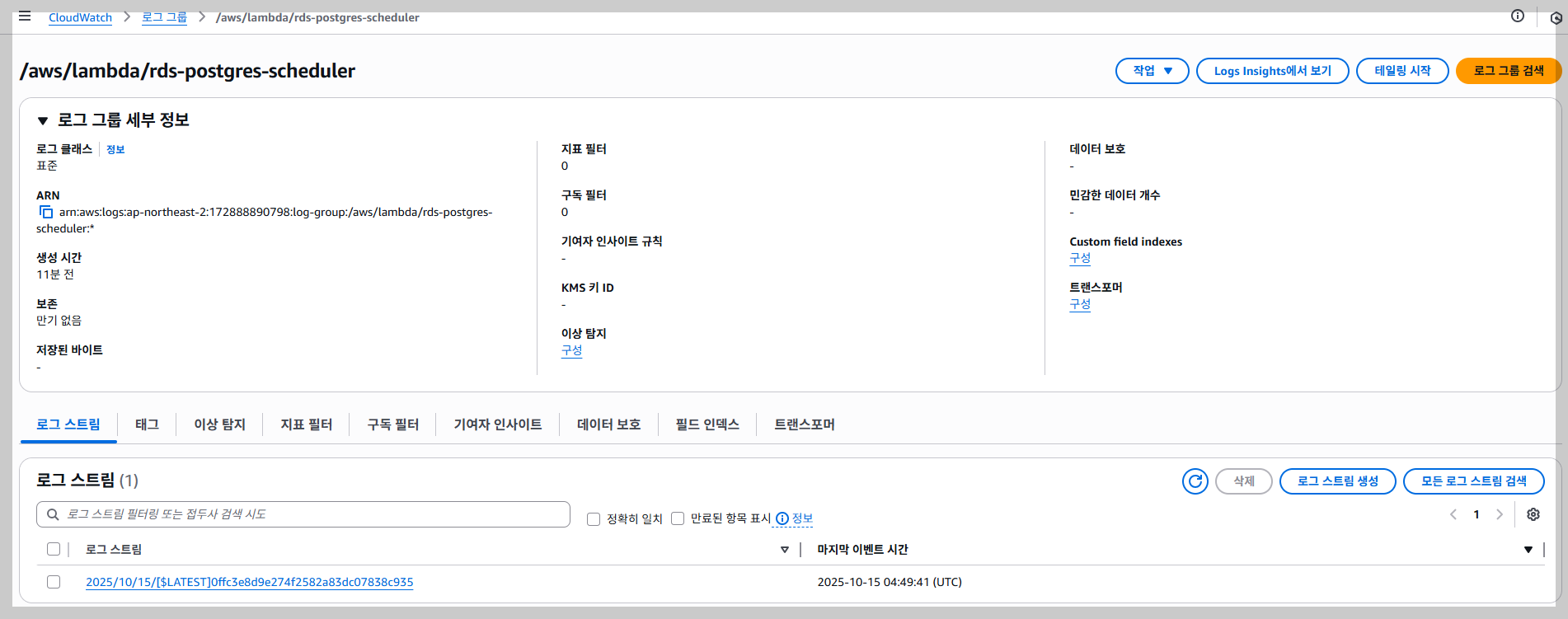
Task: Click the 만기 없음 retention value
Action: point(59,321)
